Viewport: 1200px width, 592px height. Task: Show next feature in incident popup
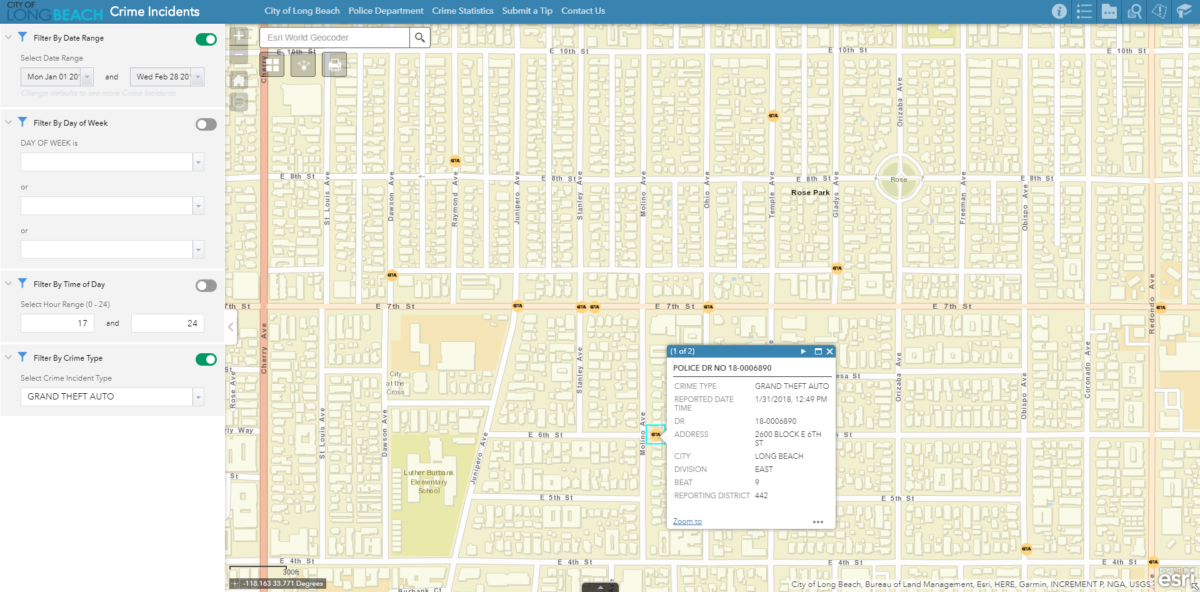803,352
